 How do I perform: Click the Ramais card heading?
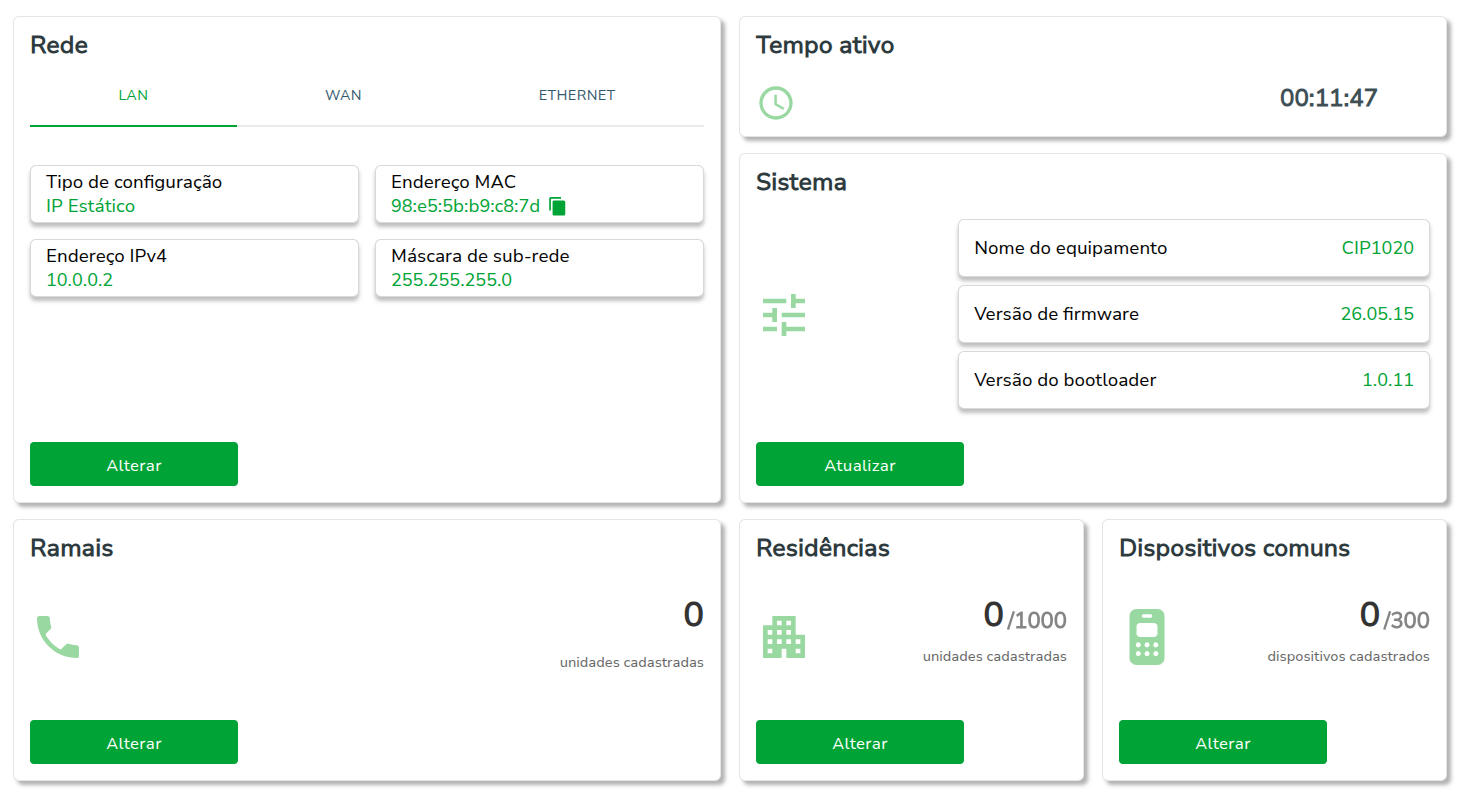pyautogui.click(x=72, y=548)
